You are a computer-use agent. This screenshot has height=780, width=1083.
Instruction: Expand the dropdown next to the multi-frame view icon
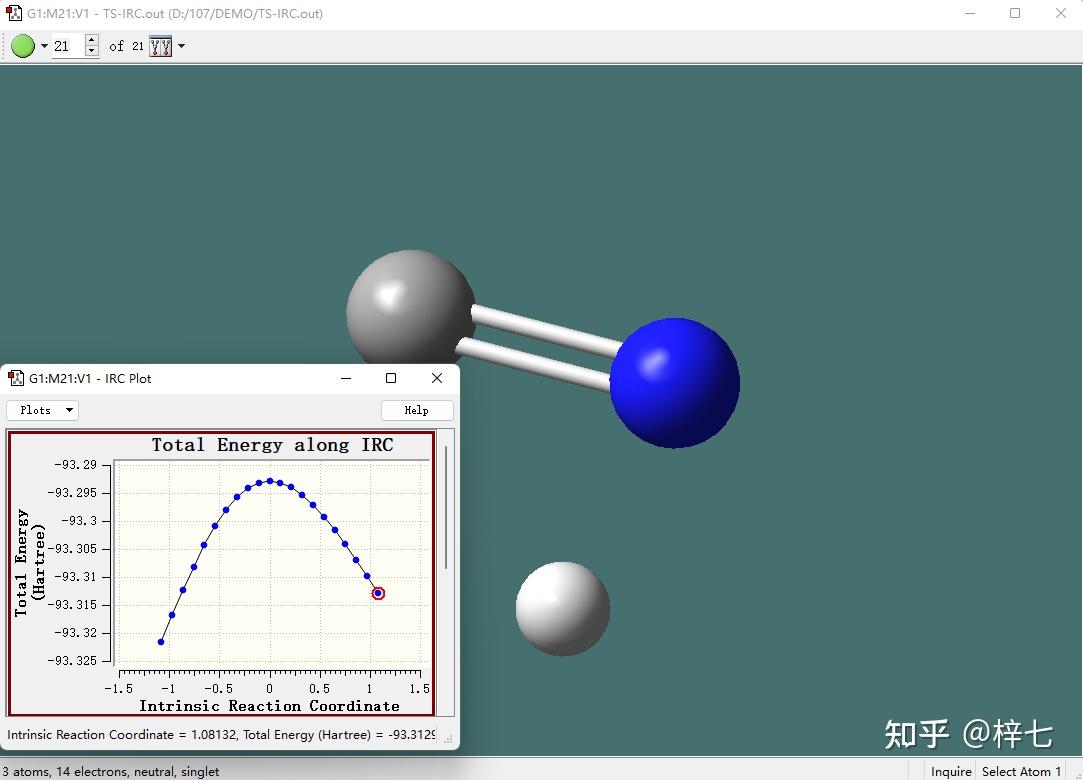pyautogui.click(x=182, y=46)
